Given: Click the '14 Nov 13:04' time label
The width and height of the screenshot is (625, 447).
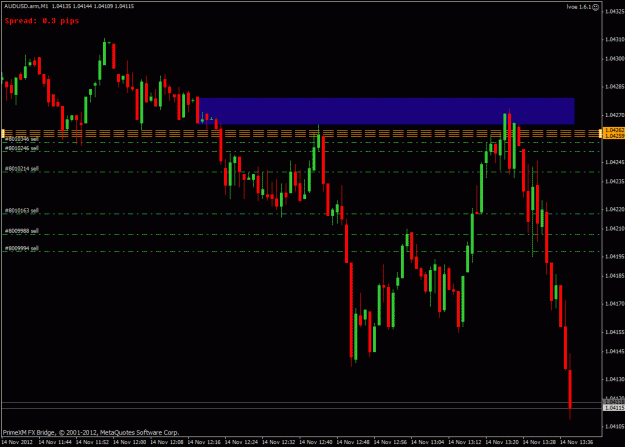Looking at the screenshot, I should click(x=427, y=442).
